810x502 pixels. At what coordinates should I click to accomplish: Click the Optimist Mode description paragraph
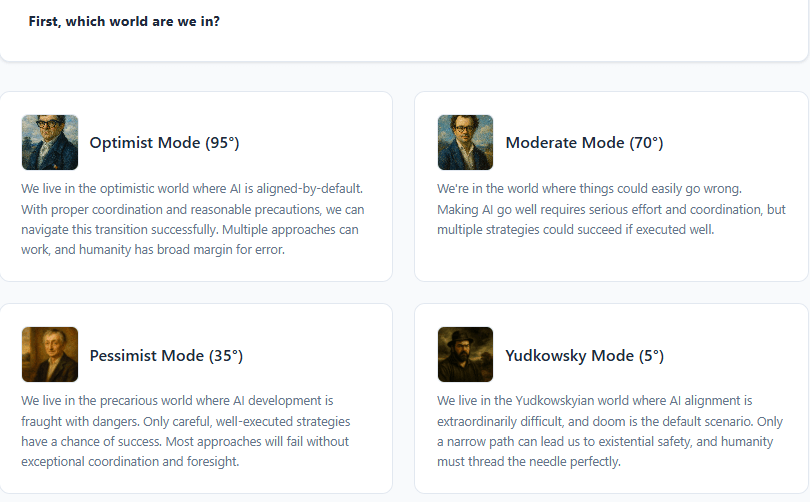coord(194,219)
